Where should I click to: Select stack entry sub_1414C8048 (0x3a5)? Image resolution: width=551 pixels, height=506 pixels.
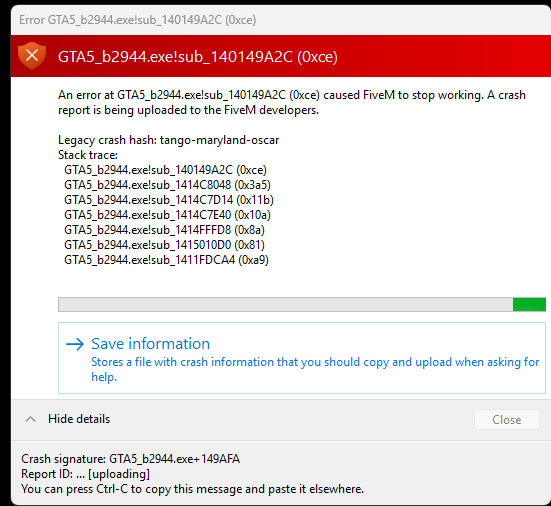(x=167, y=185)
